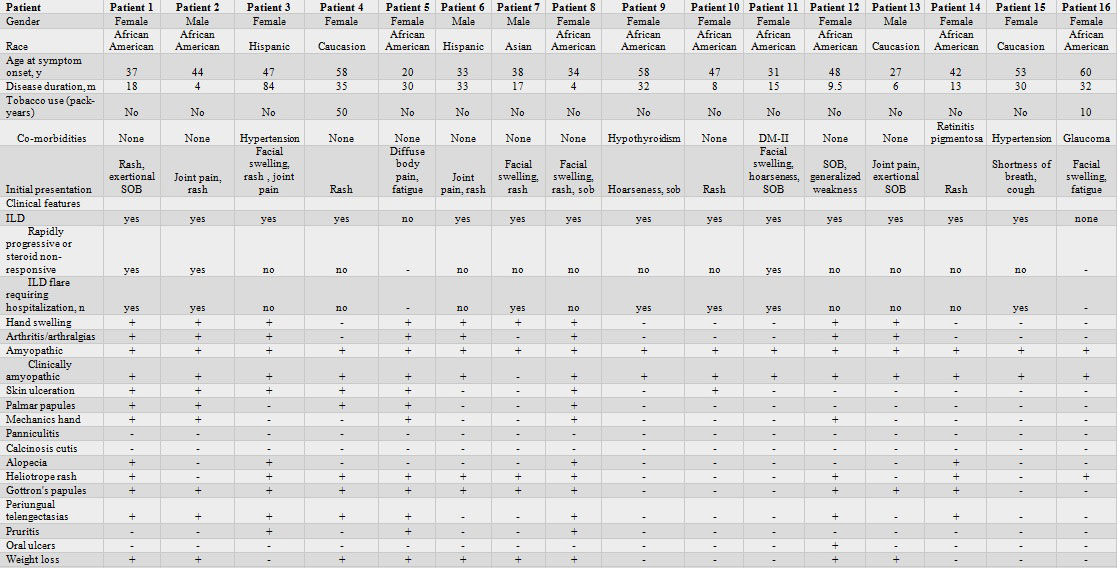Select the Retinitis pigmentosa cell

(956, 132)
